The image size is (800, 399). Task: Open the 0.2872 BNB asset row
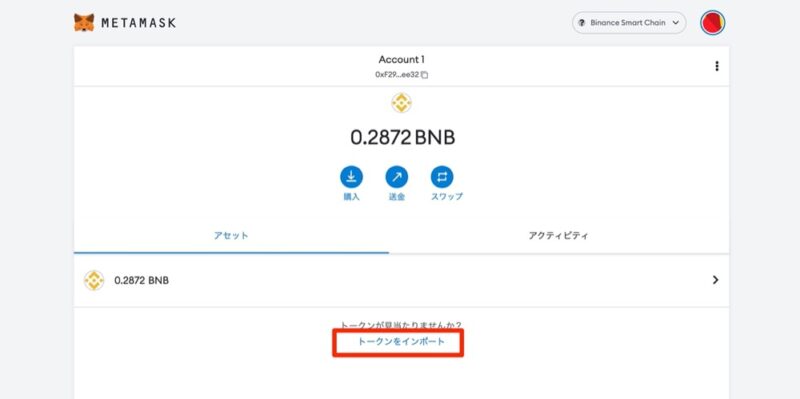pyautogui.click(x=402, y=280)
